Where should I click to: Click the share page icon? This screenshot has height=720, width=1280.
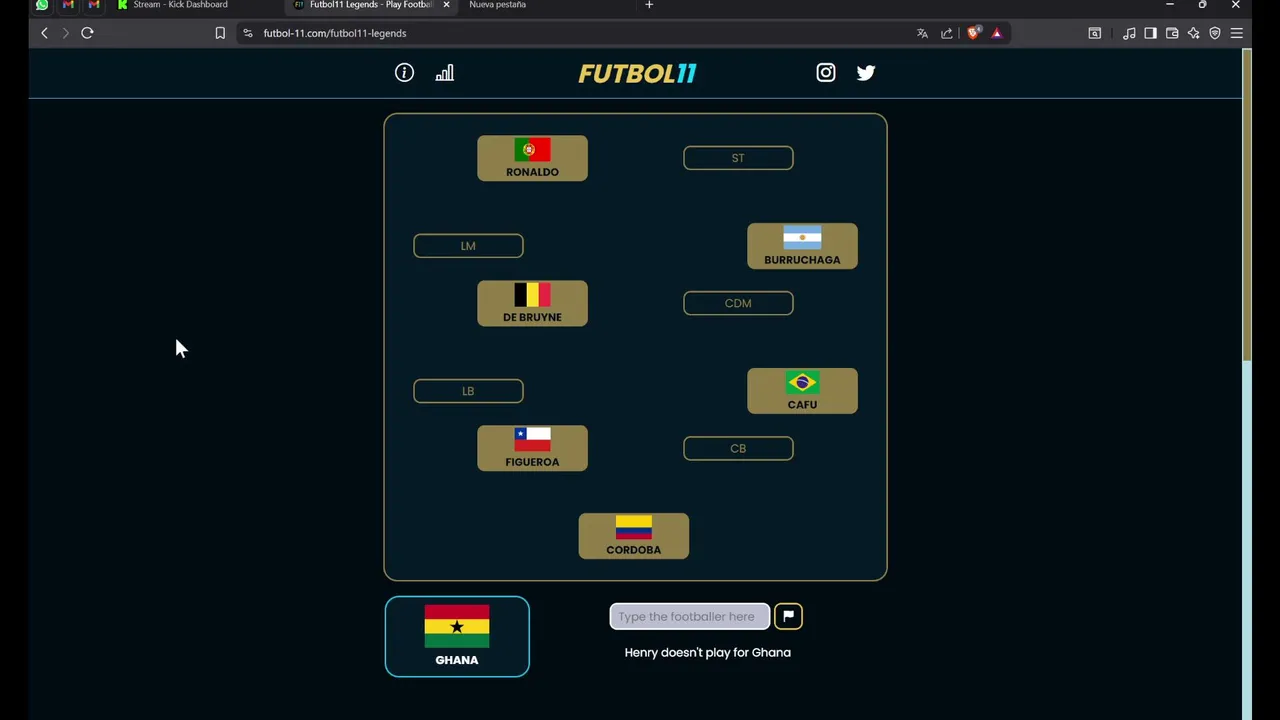point(946,33)
